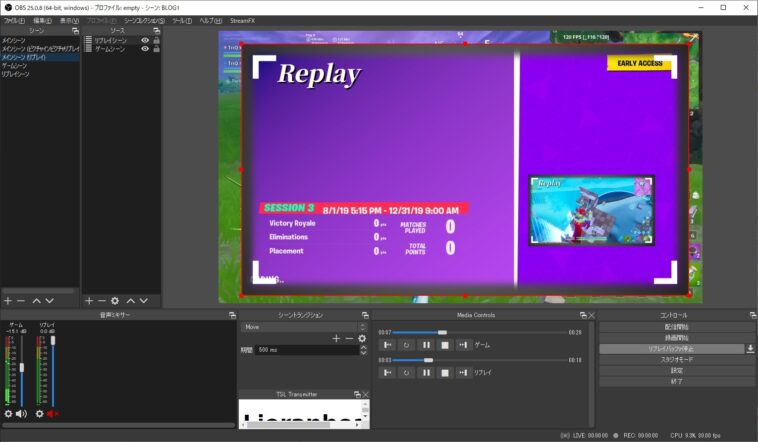Adjust the リプレイ channel volume fader
This screenshot has height=442, width=758.
coord(53,340)
